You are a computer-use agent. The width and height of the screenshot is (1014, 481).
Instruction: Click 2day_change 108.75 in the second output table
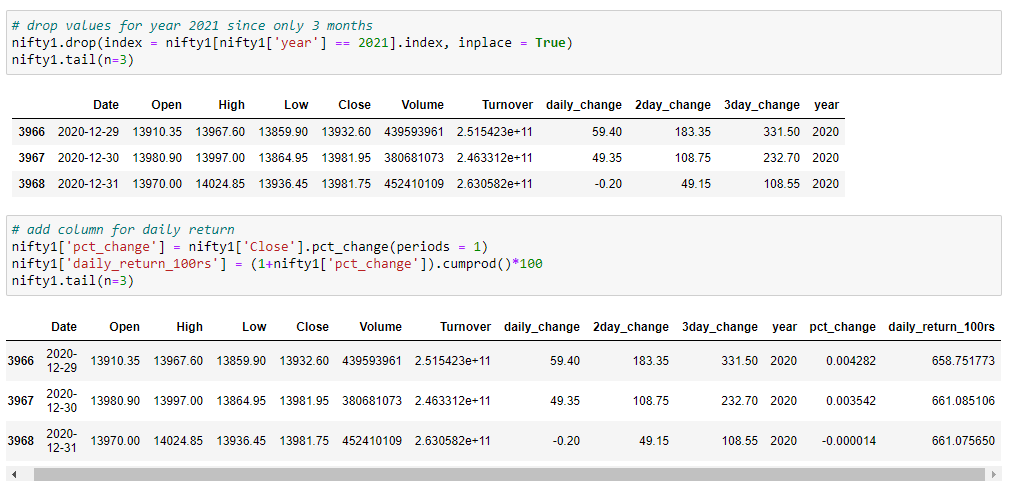click(x=651, y=401)
